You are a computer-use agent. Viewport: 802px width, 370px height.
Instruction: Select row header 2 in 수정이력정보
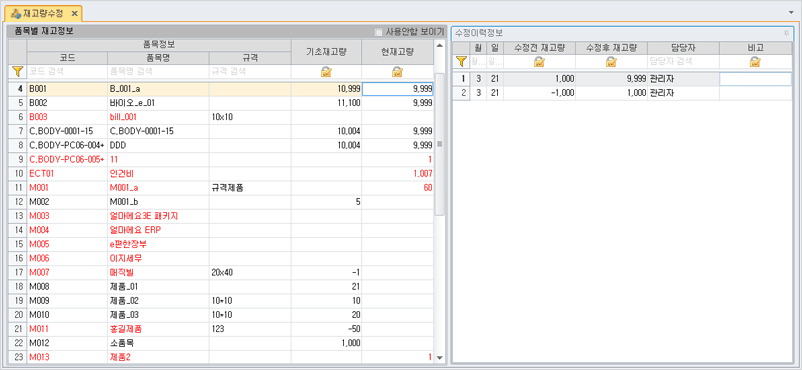coord(461,94)
